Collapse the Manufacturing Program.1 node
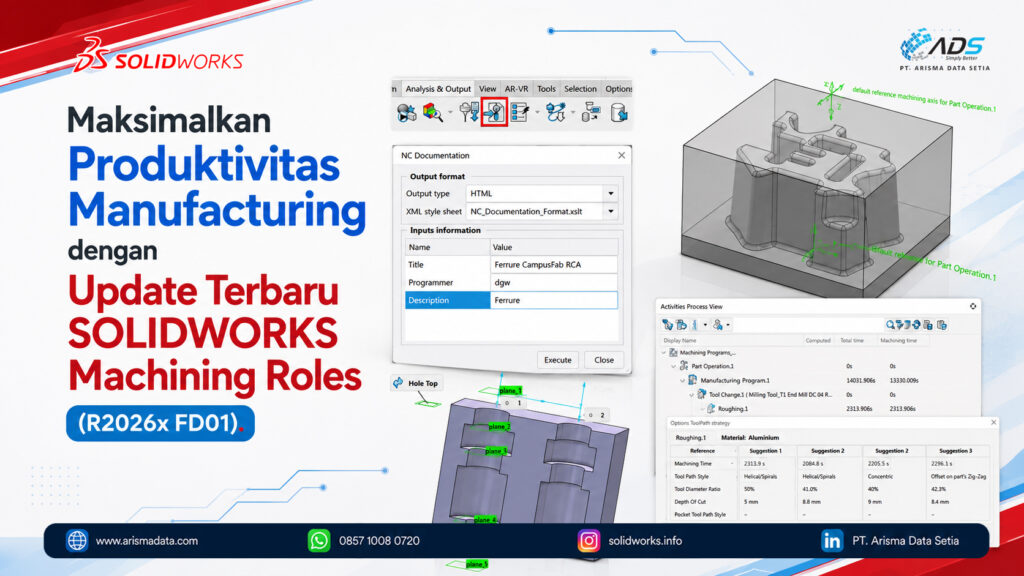1024x576 pixels. coord(682,380)
